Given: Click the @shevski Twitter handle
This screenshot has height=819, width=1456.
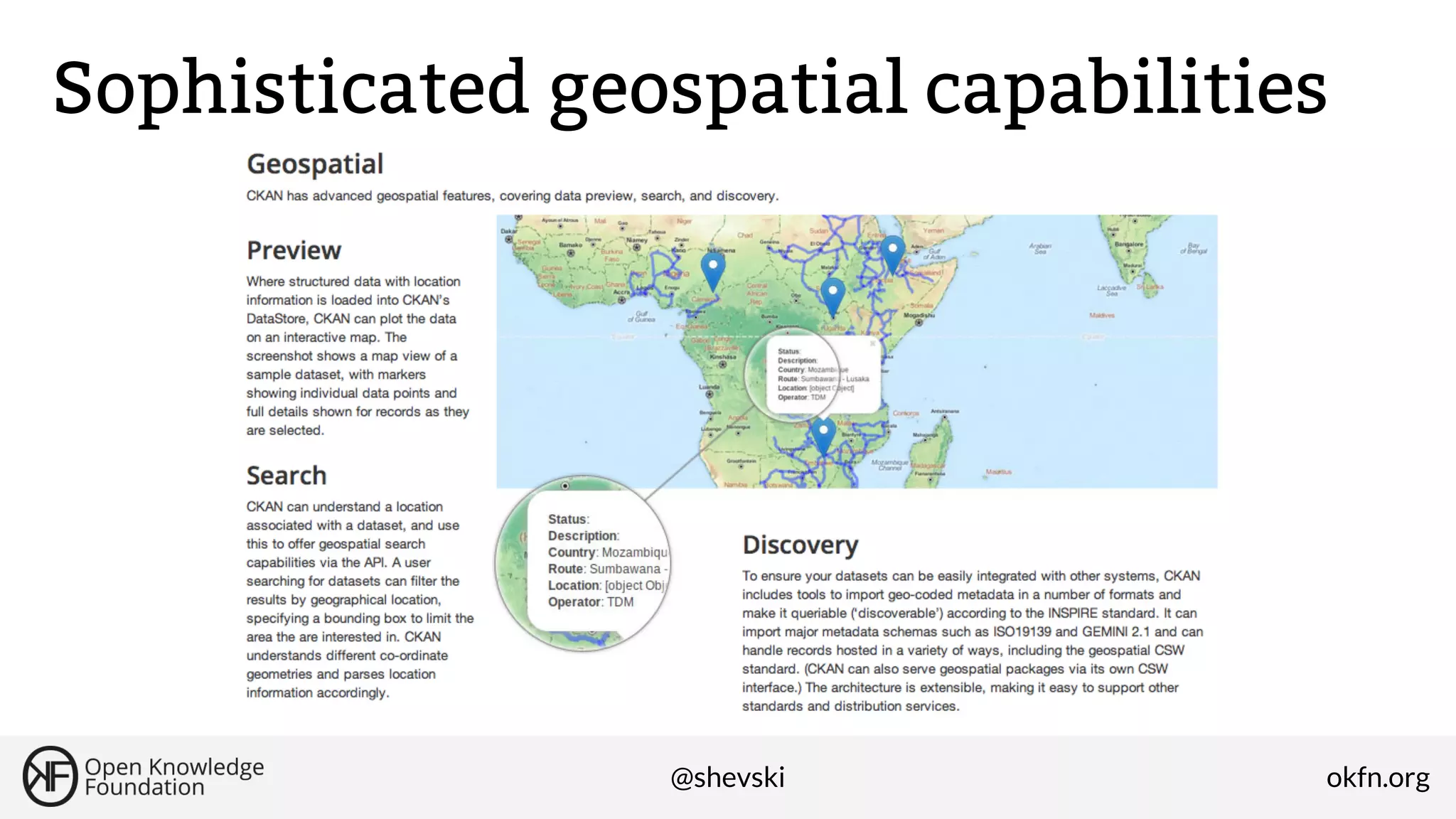Looking at the screenshot, I should [x=727, y=777].
